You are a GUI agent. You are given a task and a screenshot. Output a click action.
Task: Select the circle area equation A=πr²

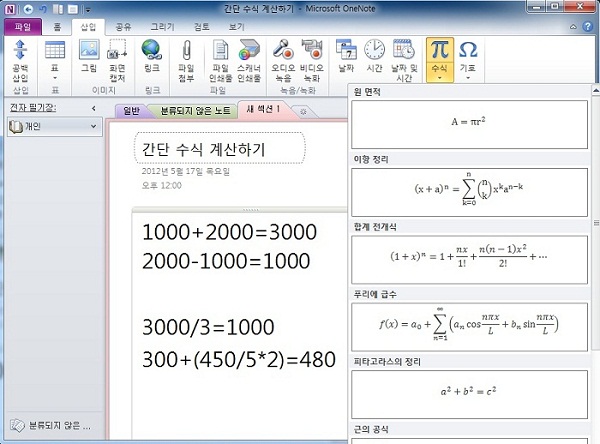coord(470,124)
